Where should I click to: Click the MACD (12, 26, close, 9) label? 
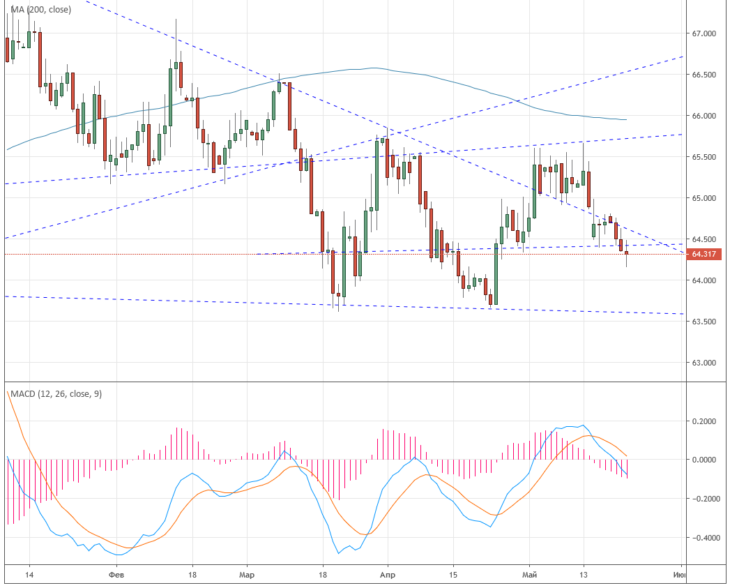(56, 394)
